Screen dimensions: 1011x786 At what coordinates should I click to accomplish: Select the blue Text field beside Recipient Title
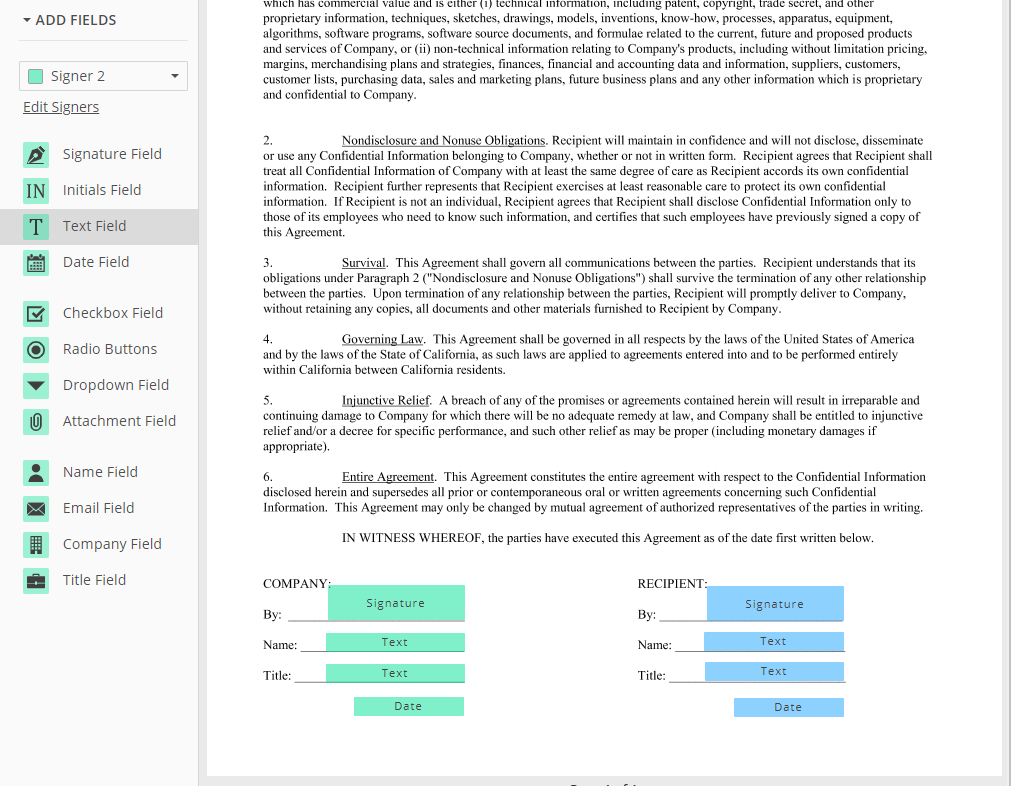[x=774, y=672]
